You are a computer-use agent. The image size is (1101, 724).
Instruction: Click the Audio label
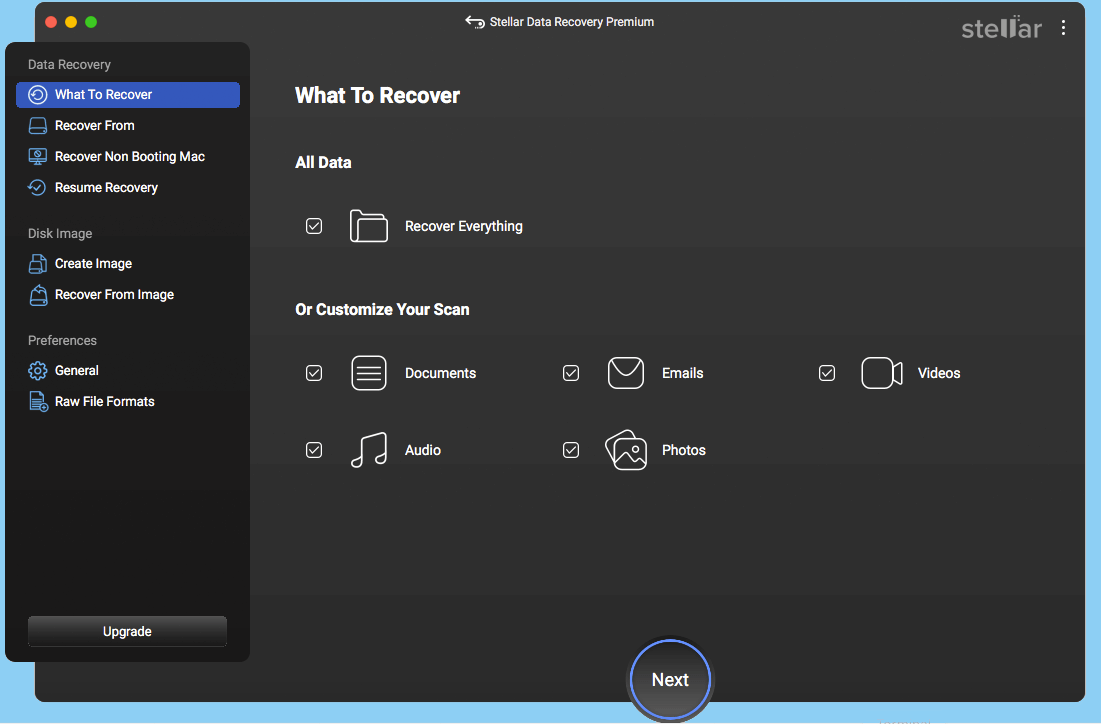[x=423, y=450]
